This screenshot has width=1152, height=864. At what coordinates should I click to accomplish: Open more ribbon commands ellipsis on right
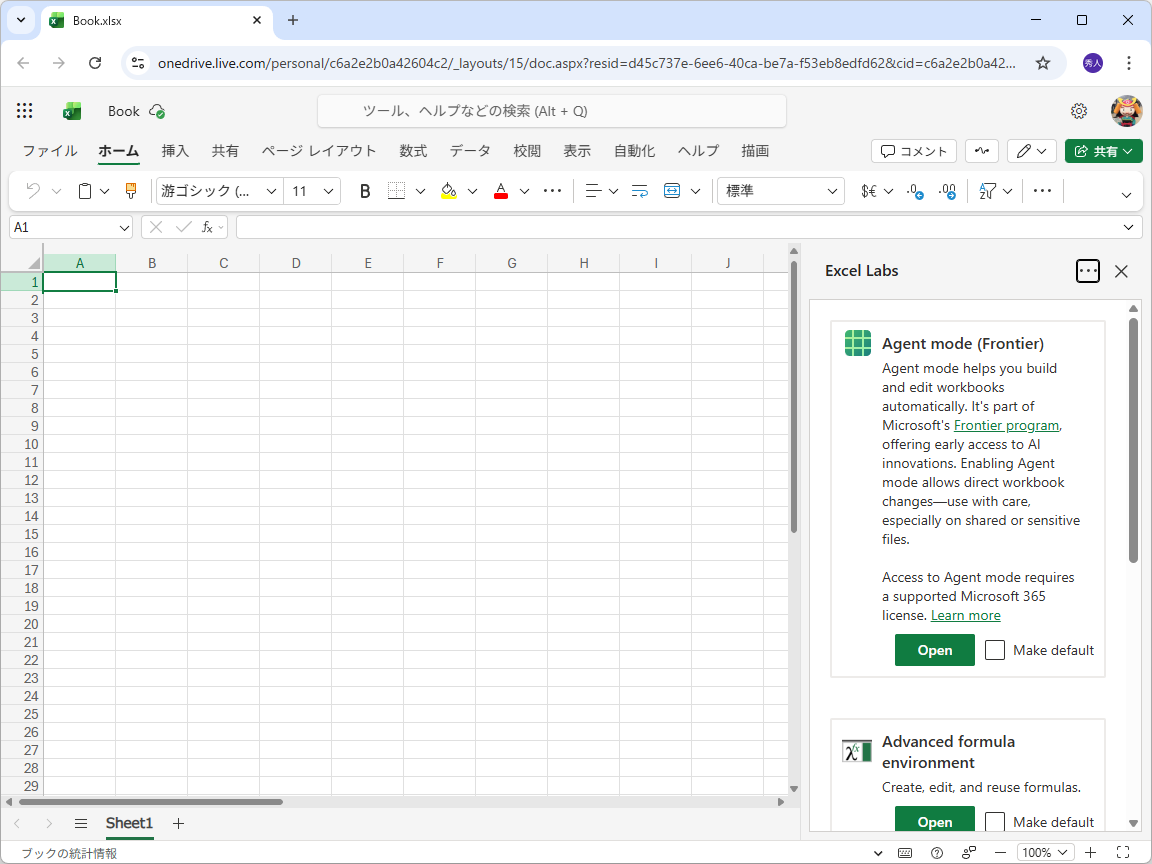pyautogui.click(x=1042, y=191)
